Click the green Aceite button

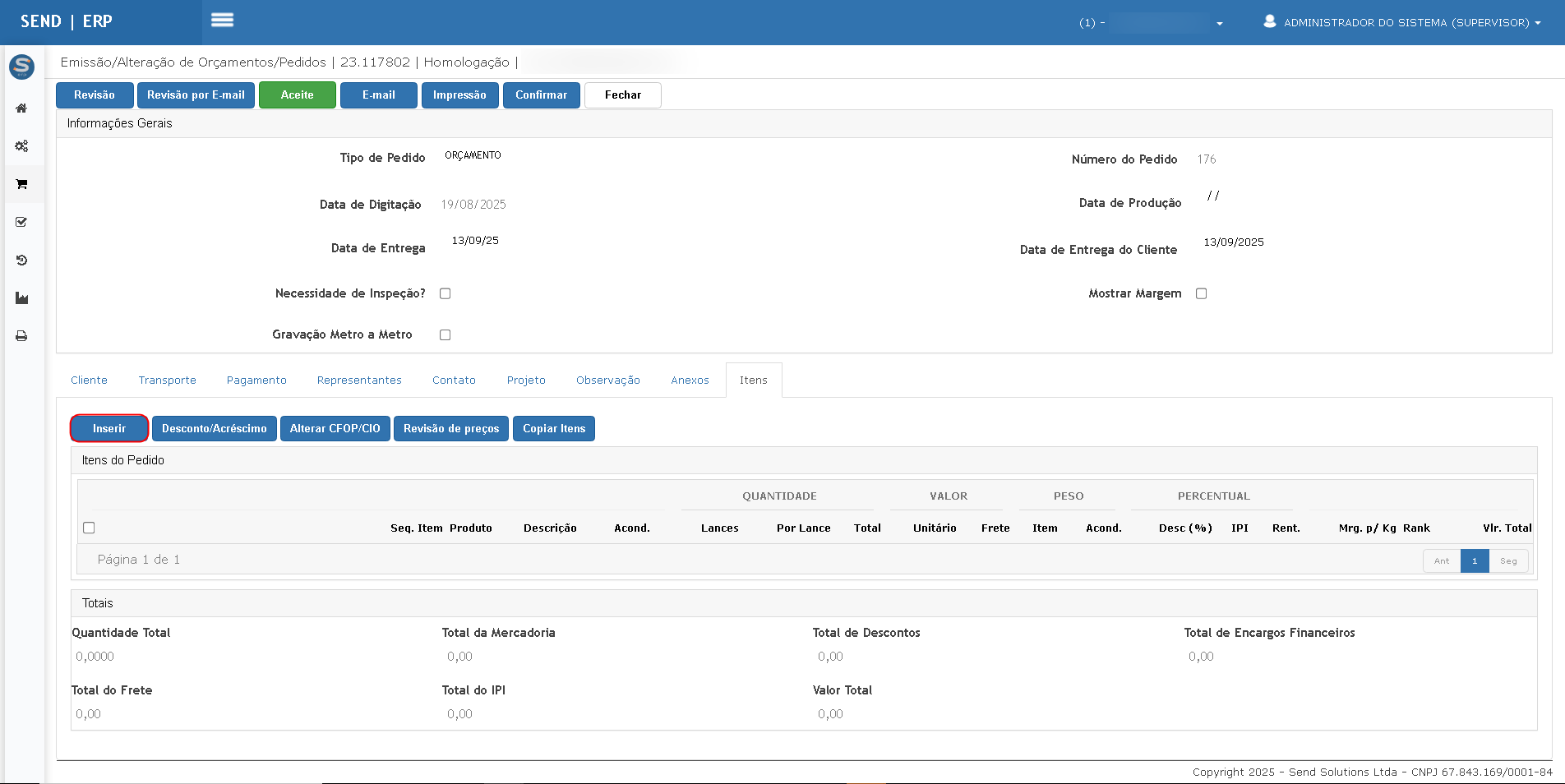click(298, 95)
